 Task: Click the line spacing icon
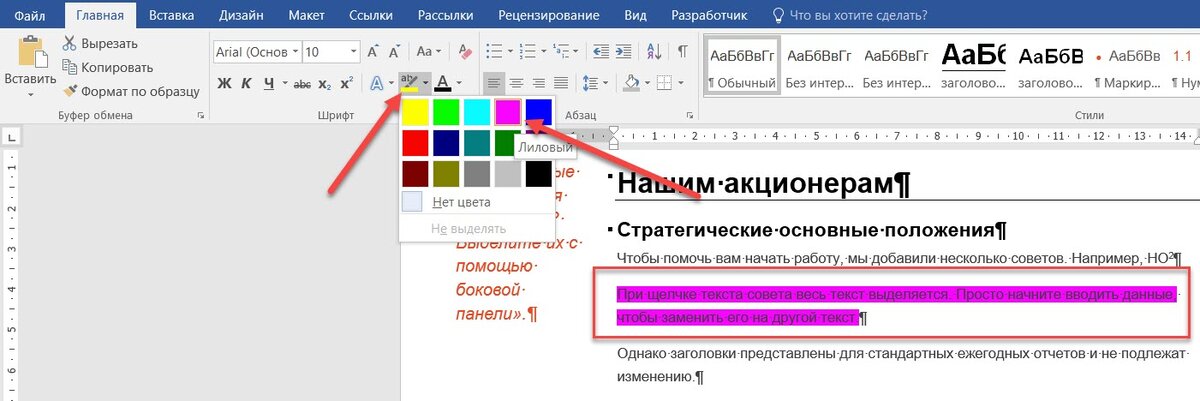tap(590, 83)
